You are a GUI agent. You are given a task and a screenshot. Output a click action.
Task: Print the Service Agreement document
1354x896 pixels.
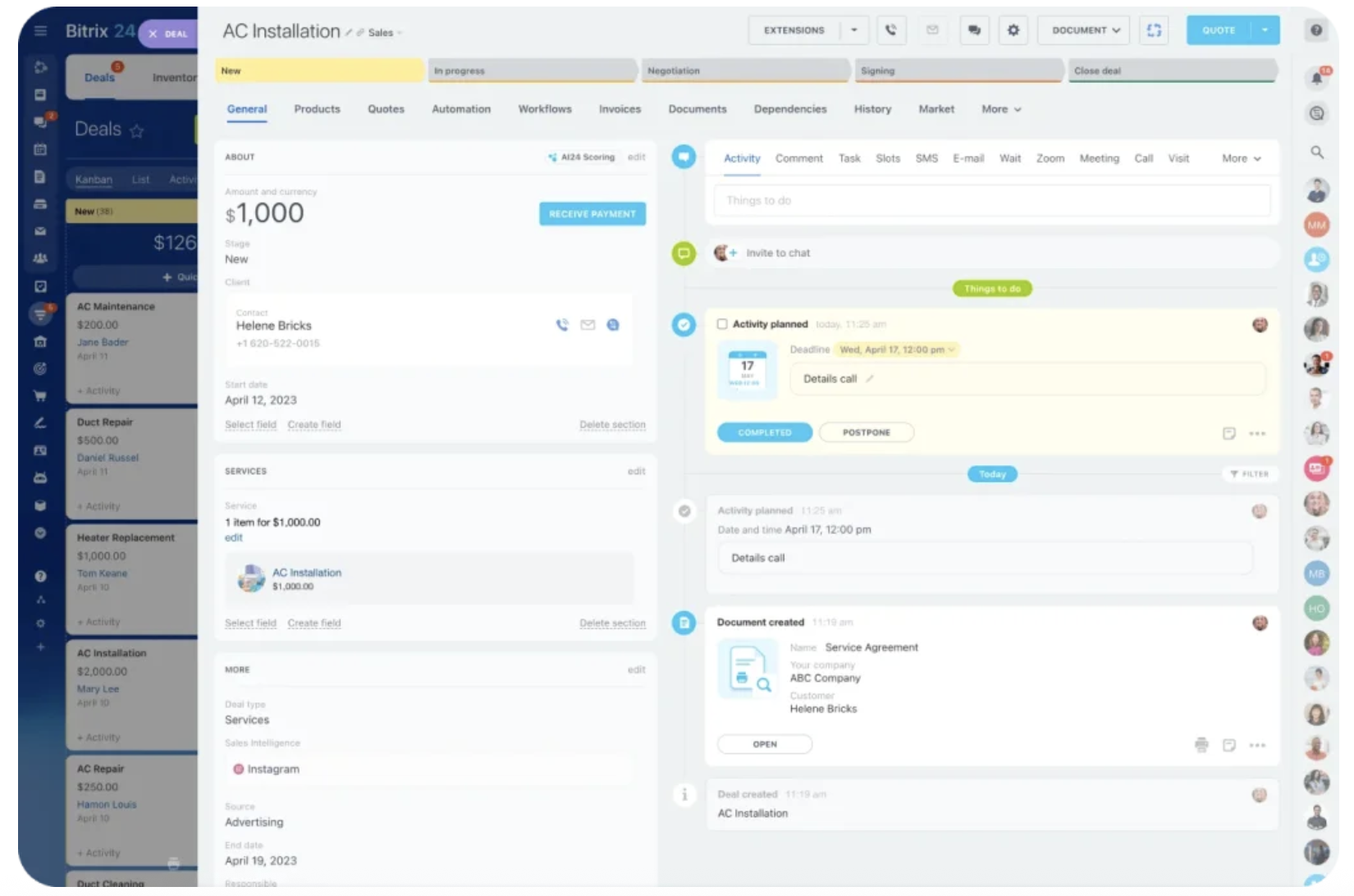(x=1201, y=745)
